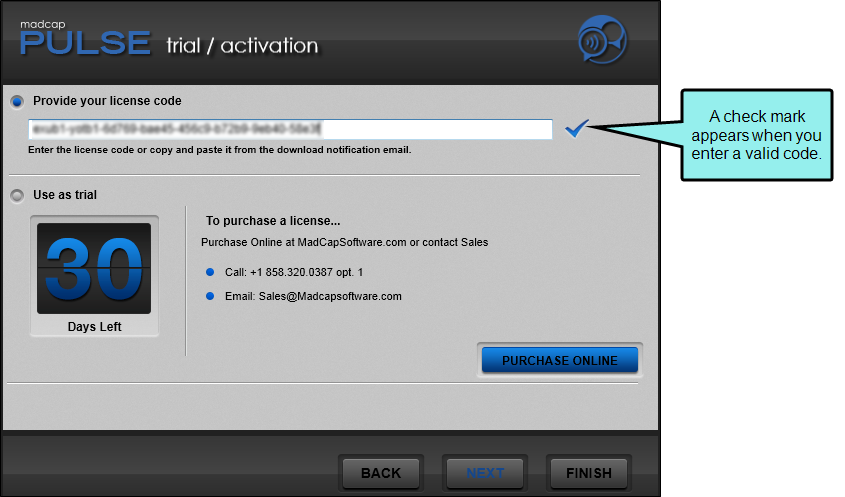Click FINISH to complete activation
Viewport: 845px width, 497px height.
(x=589, y=473)
